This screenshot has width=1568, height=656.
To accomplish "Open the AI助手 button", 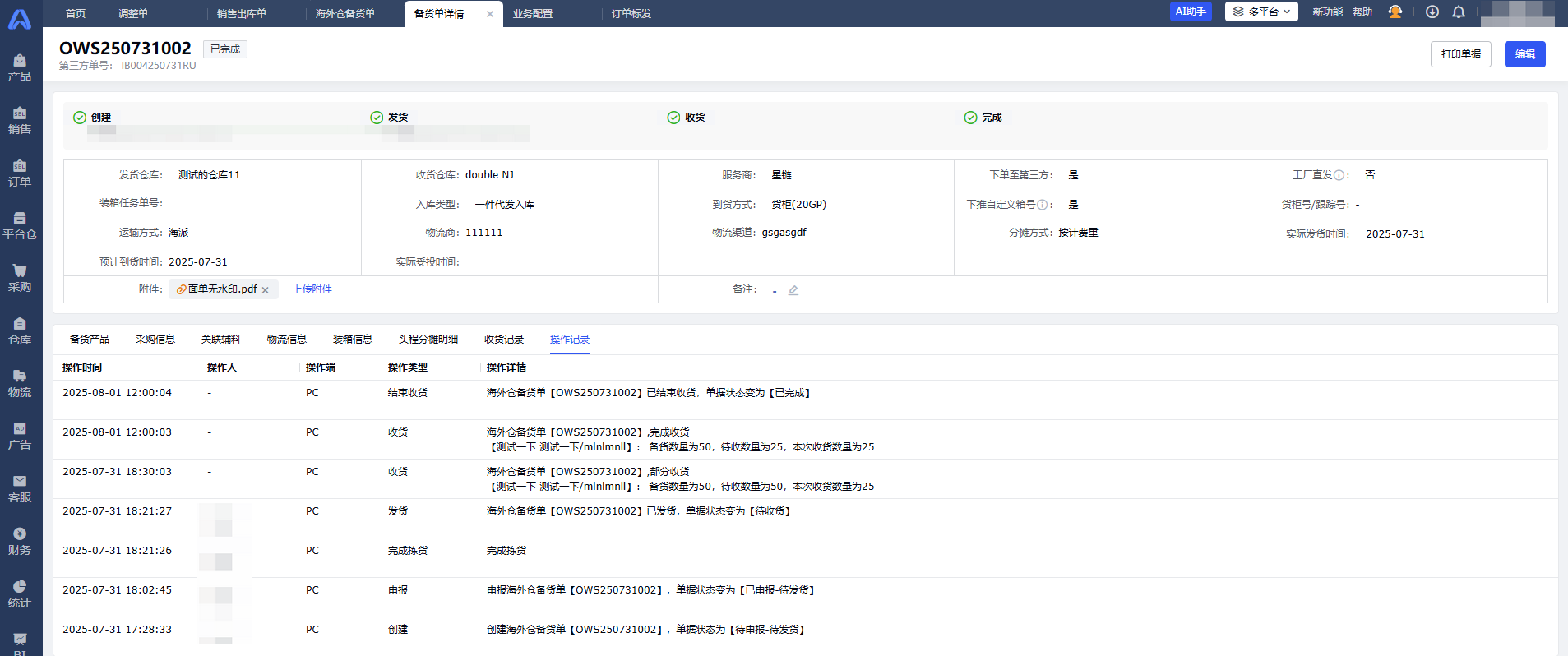I will [1190, 12].
